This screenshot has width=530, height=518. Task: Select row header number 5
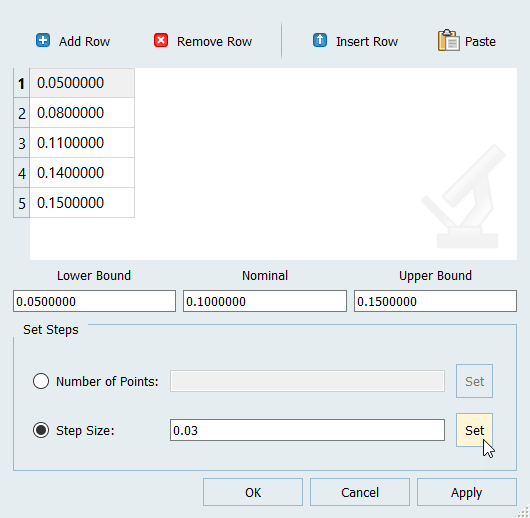coord(22,203)
